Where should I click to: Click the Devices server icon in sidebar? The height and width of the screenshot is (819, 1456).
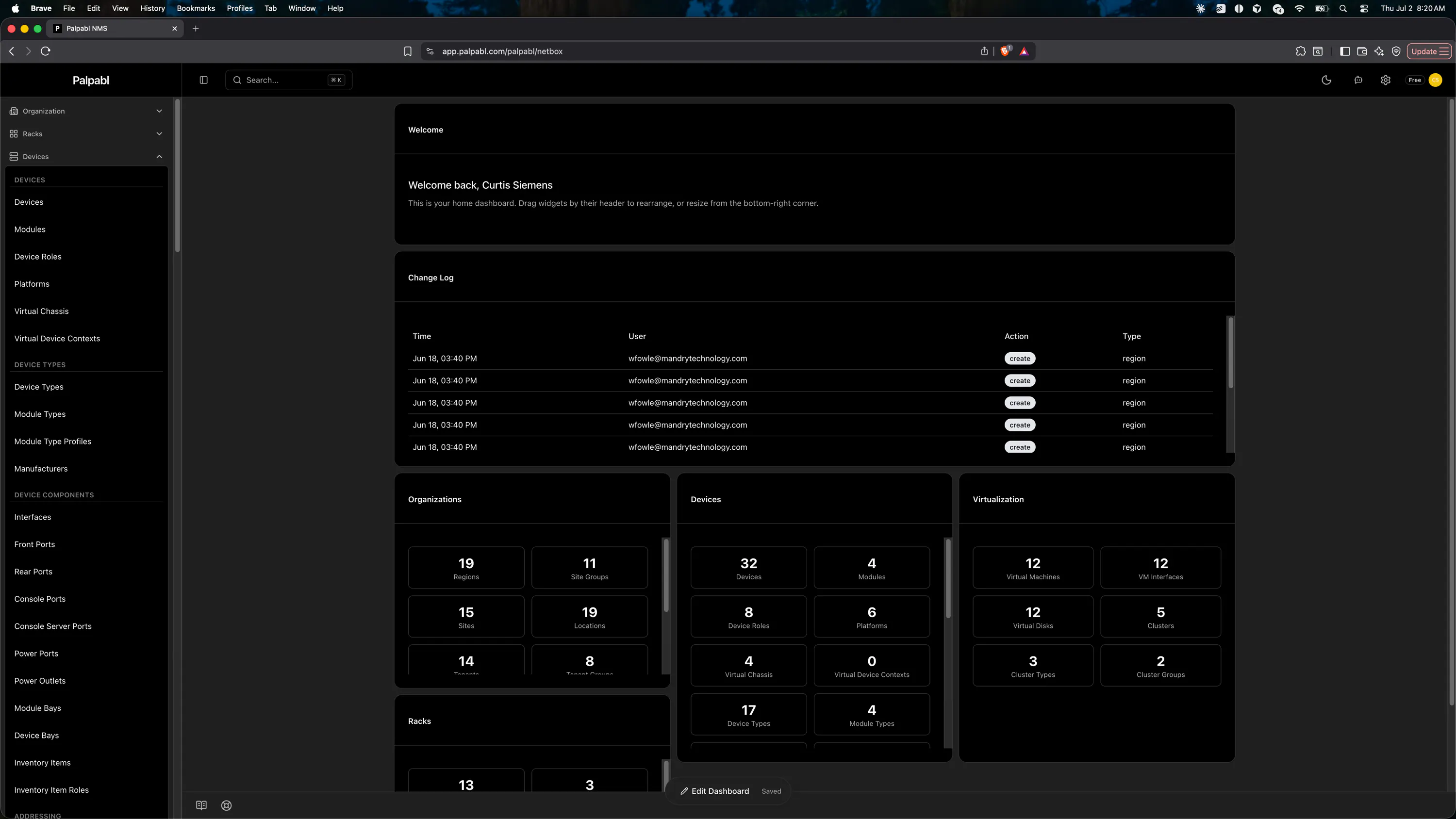(14, 156)
